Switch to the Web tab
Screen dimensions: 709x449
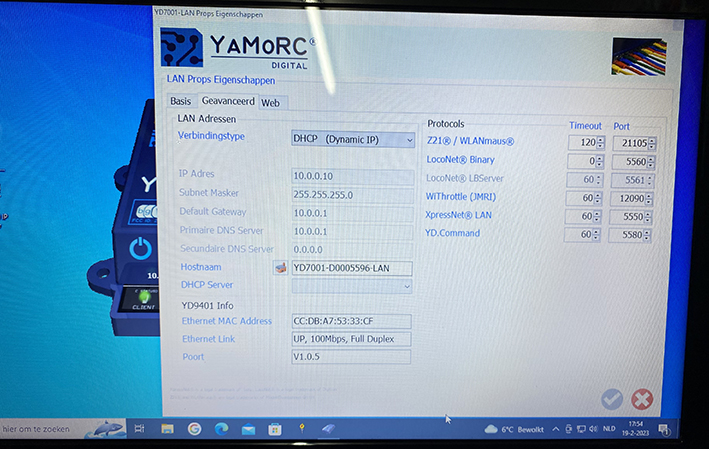pos(270,103)
